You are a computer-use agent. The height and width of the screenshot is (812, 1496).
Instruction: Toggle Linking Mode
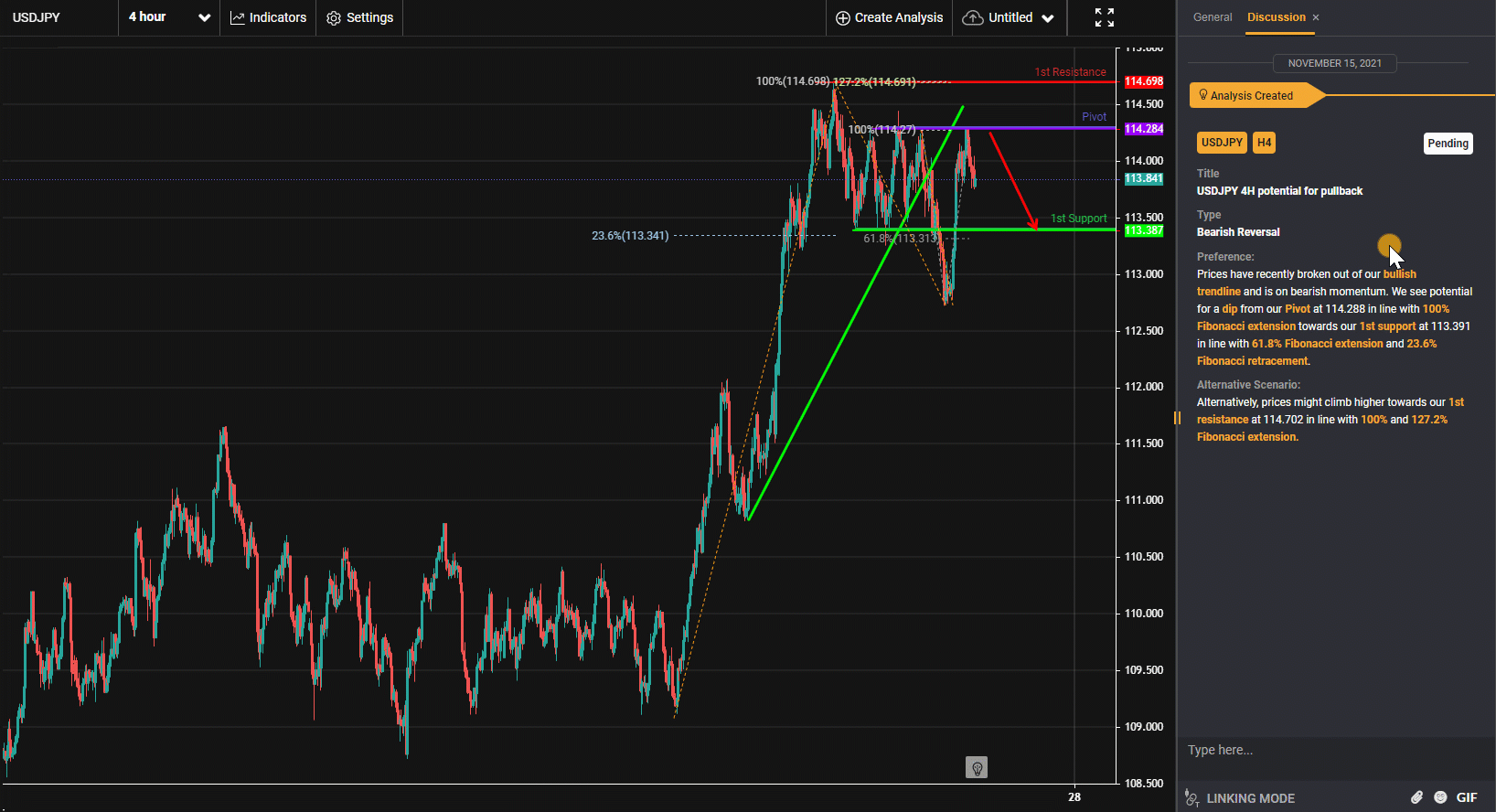tap(1240, 798)
